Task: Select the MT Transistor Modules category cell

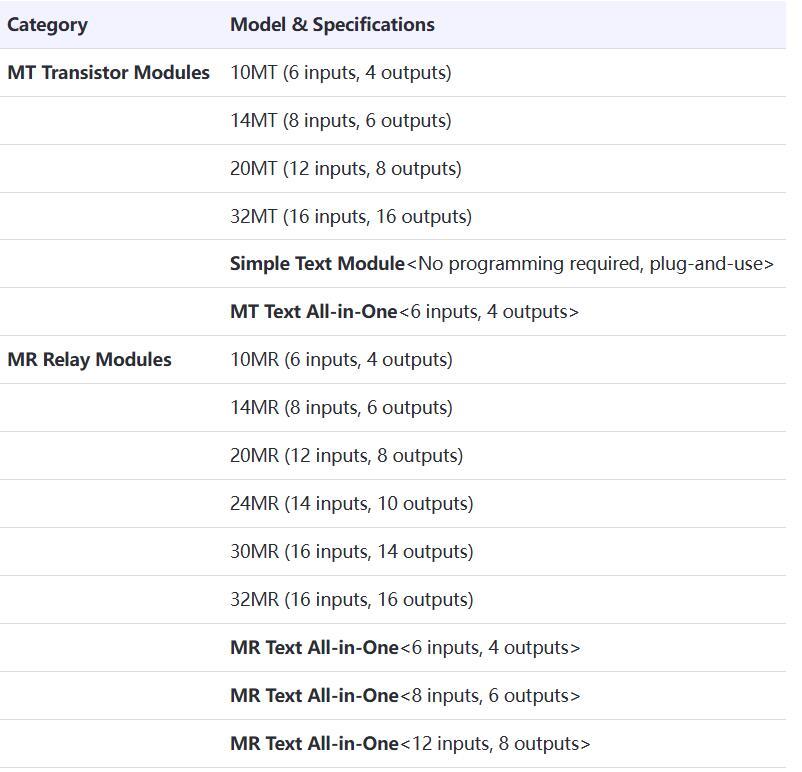Action: [x=108, y=73]
